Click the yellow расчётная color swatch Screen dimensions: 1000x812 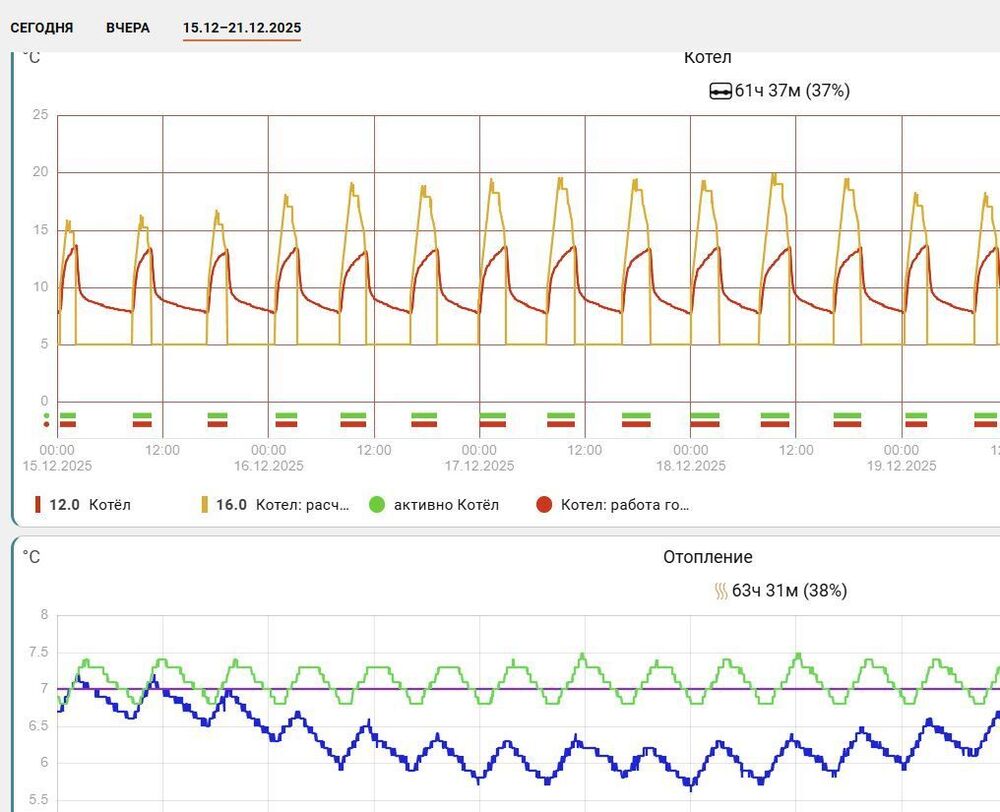pyautogui.click(x=204, y=505)
